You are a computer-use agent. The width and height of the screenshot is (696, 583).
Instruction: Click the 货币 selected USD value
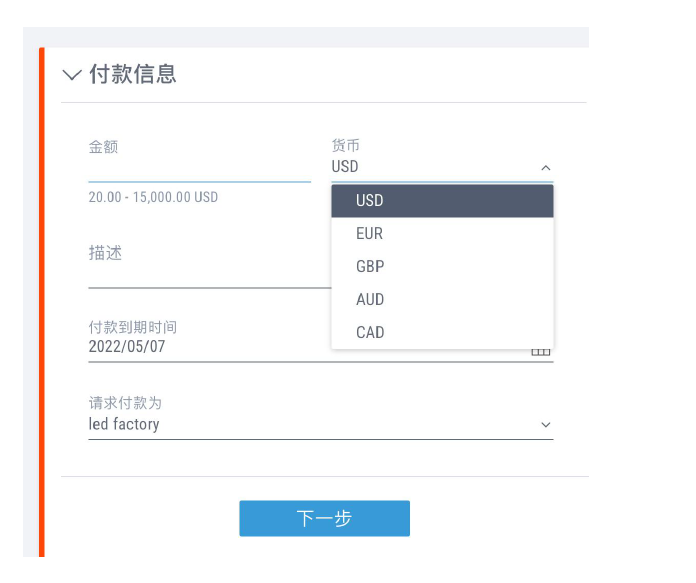(345, 167)
